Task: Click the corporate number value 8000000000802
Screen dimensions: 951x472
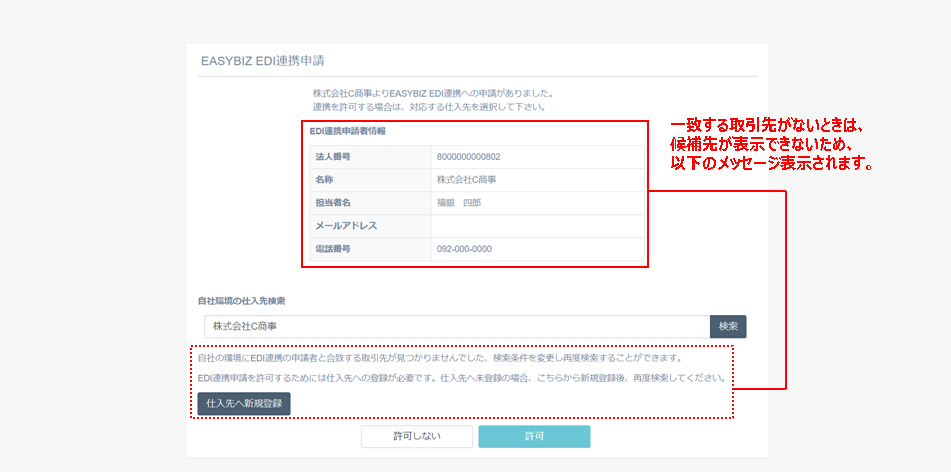Action: [x=468, y=157]
